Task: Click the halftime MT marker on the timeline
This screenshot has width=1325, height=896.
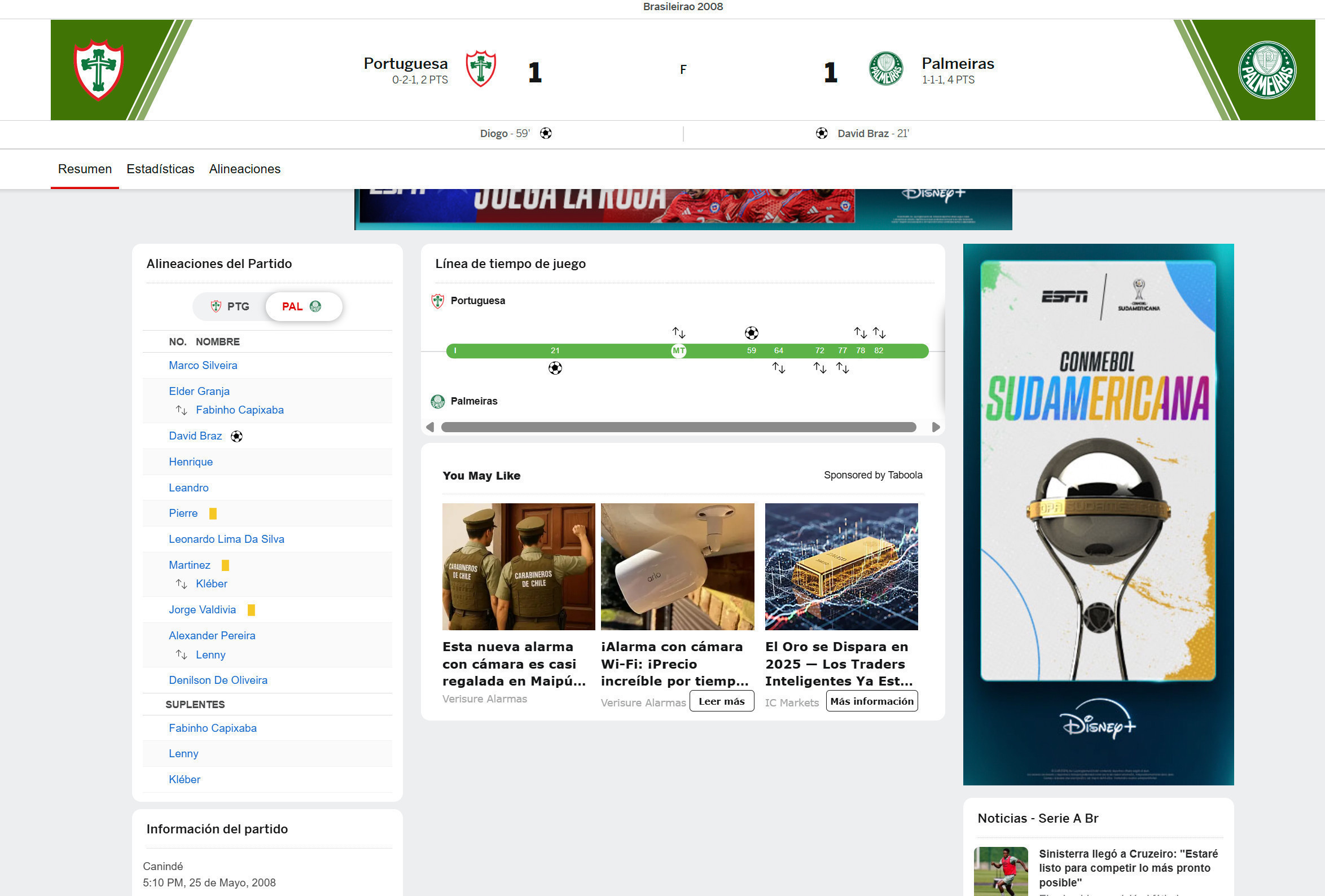Action: pyautogui.click(x=678, y=350)
